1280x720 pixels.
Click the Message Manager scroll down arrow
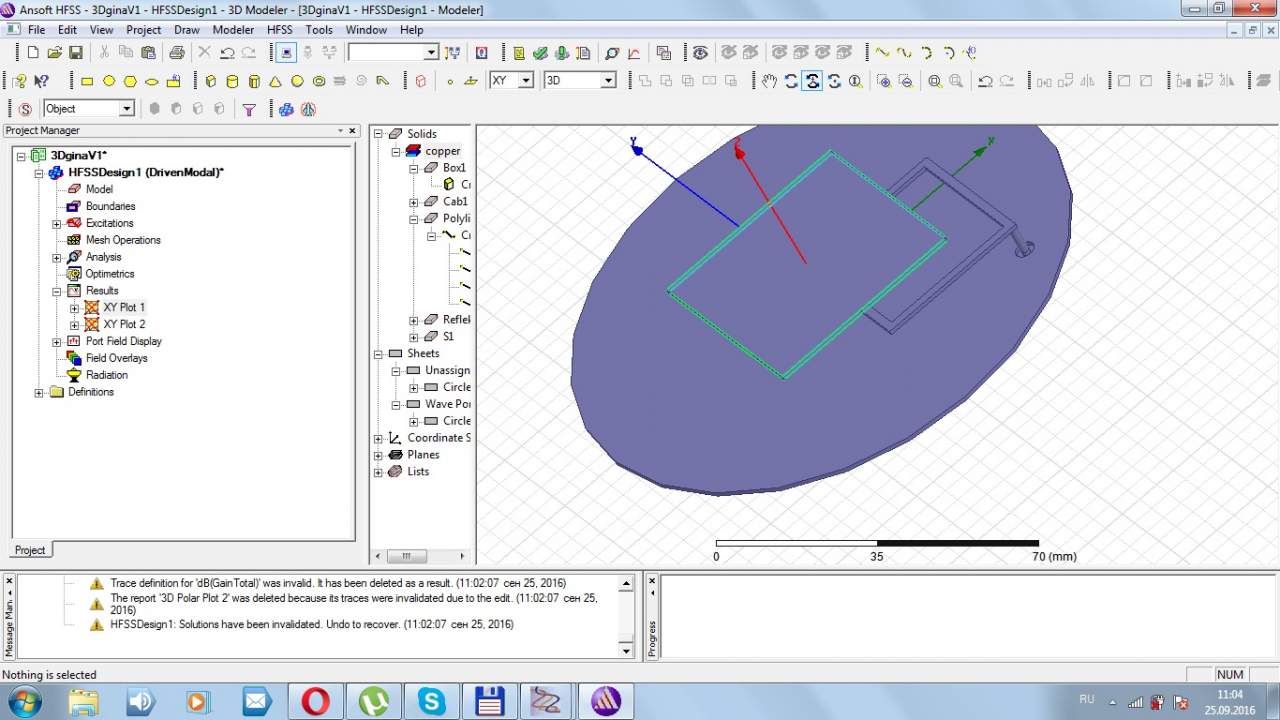coord(627,650)
